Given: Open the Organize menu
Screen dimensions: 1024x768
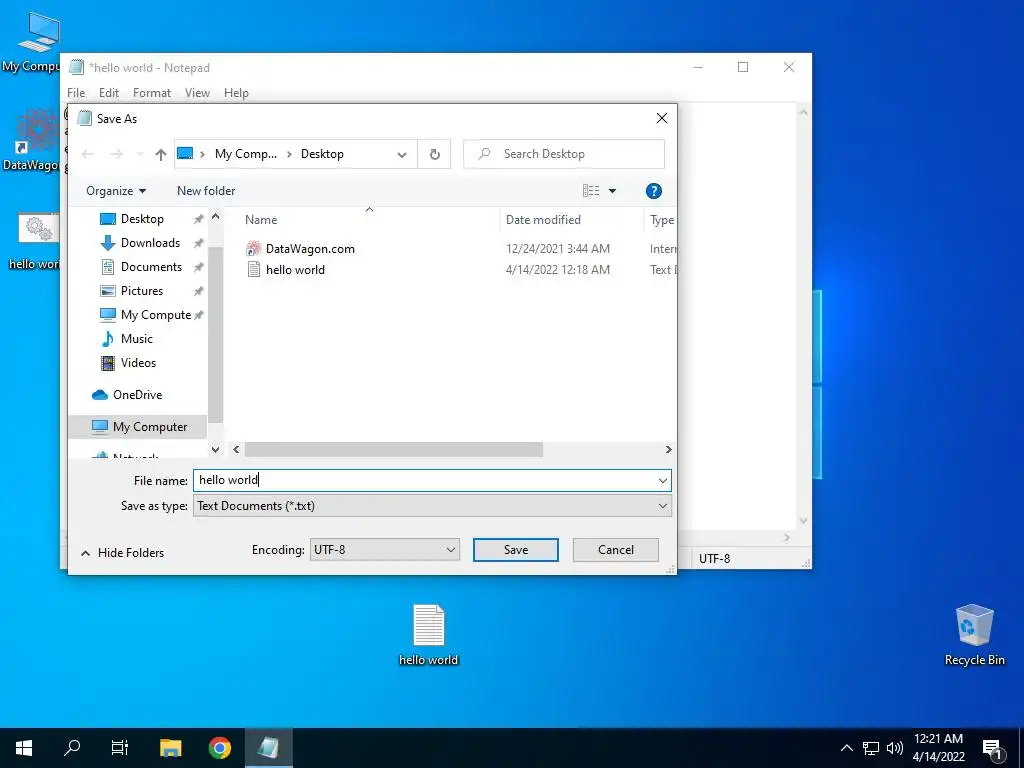Looking at the screenshot, I should [116, 191].
